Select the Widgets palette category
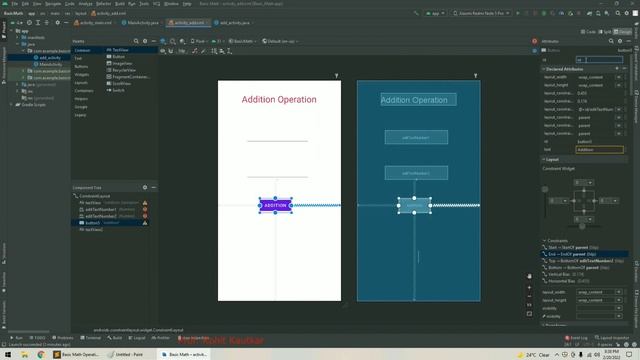The height and width of the screenshot is (360, 640). pyautogui.click(x=82, y=75)
